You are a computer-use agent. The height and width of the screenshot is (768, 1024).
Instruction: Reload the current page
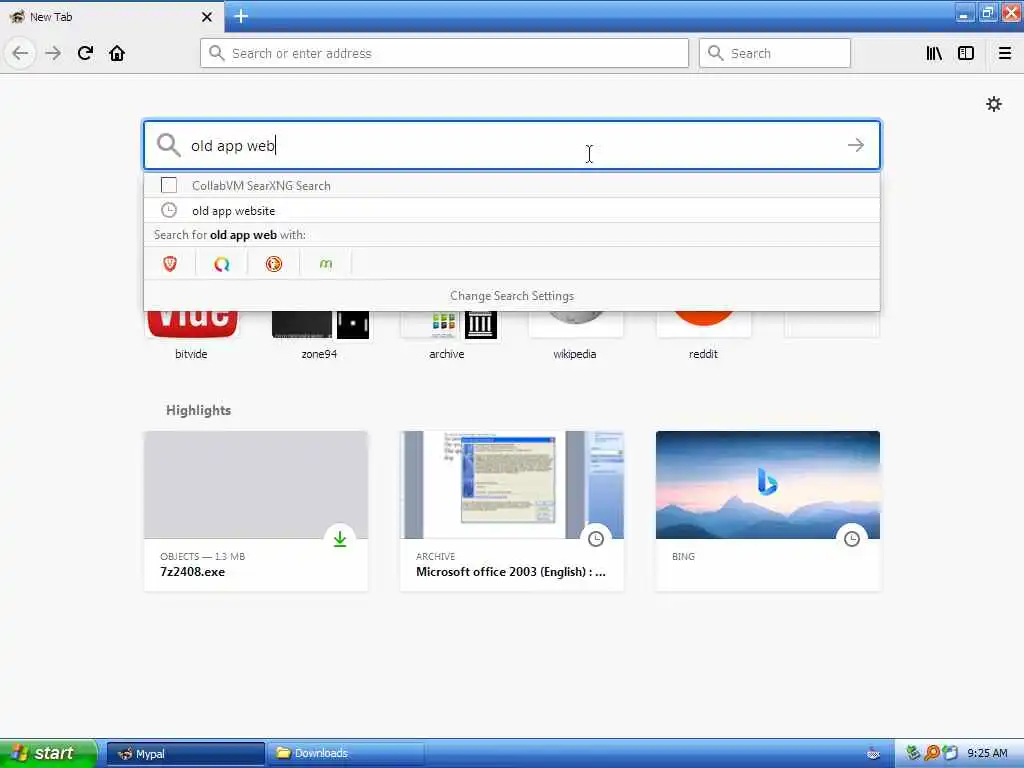coord(85,53)
